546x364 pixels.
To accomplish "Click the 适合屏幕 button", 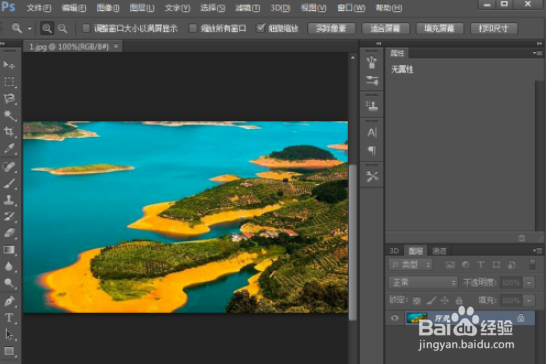I will pyautogui.click(x=385, y=28).
